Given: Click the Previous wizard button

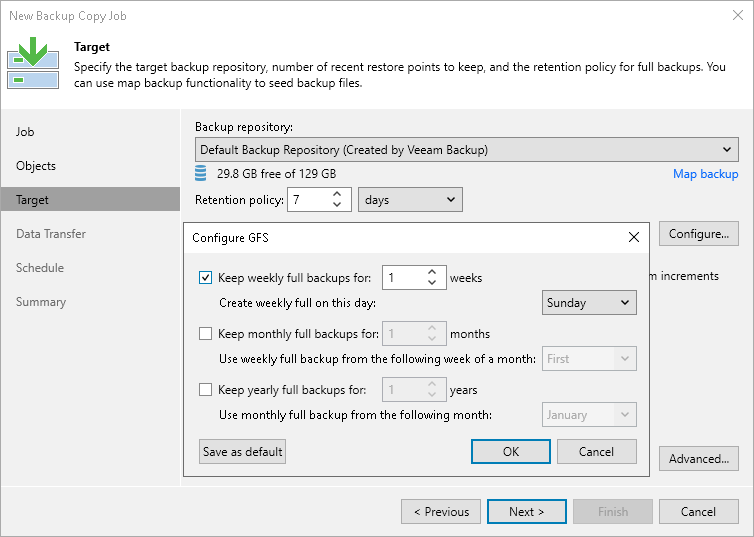Looking at the screenshot, I should pyautogui.click(x=441, y=512).
